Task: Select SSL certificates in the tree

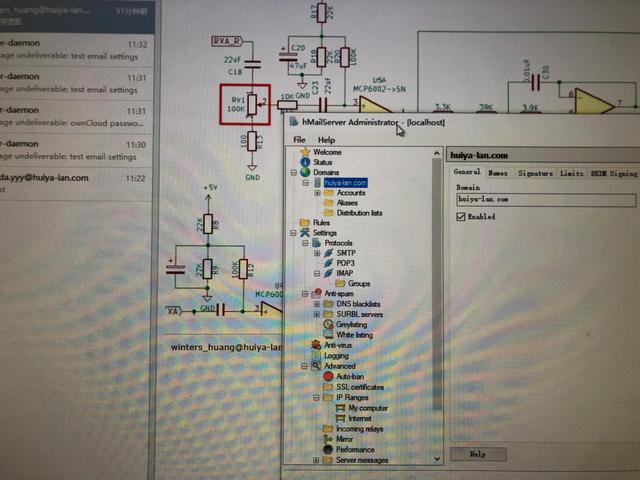Action: coord(360,387)
